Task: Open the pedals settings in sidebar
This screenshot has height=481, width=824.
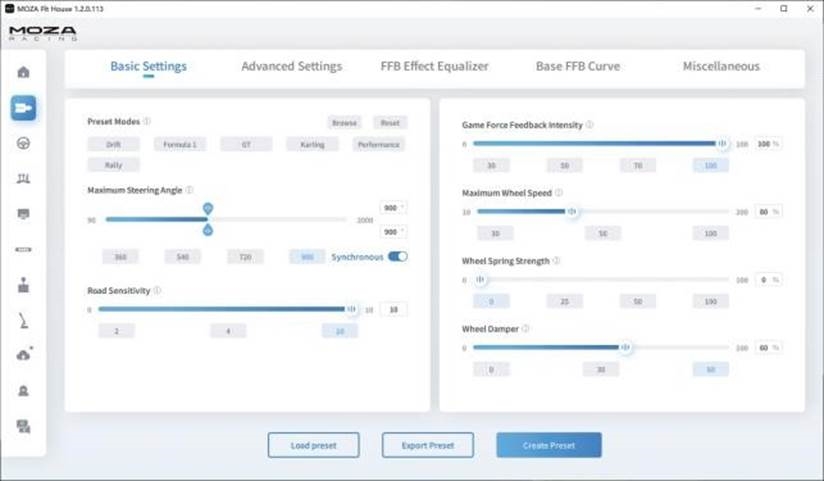Action: [x=23, y=178]
